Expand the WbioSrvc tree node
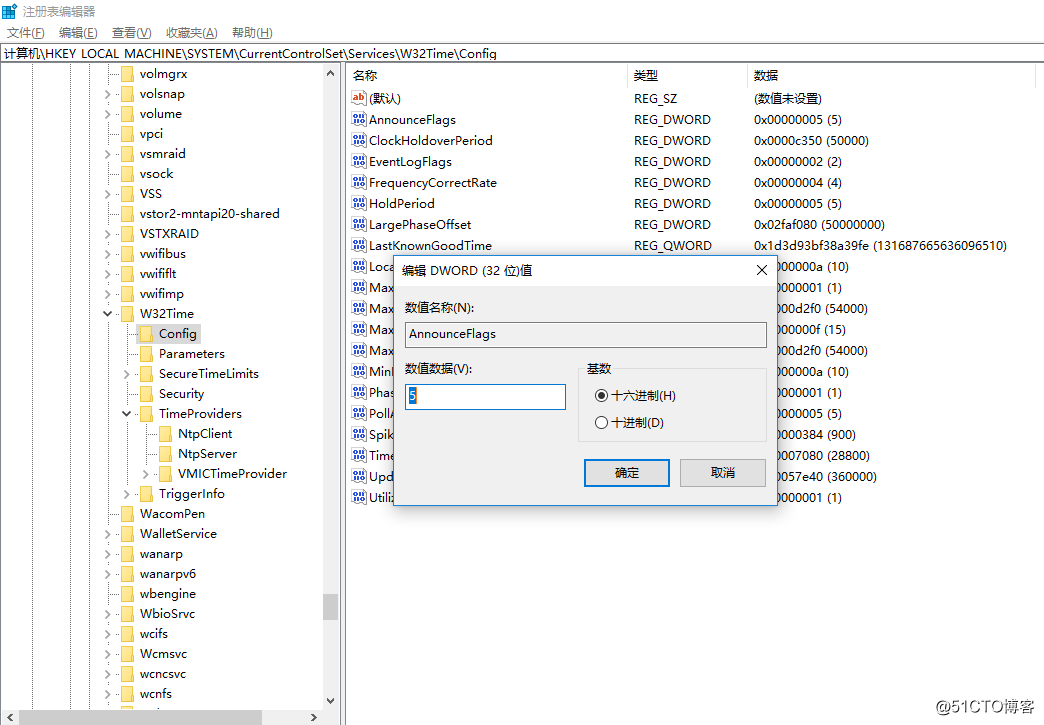 tap(108, 614)
